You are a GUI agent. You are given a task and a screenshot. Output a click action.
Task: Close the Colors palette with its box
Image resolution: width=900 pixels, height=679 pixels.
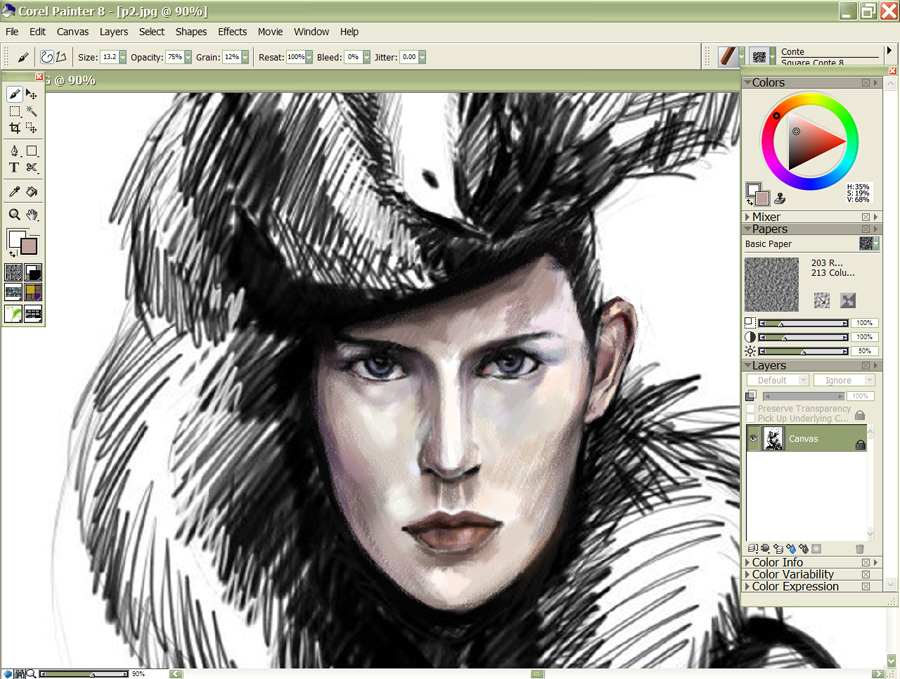point(866,83)
